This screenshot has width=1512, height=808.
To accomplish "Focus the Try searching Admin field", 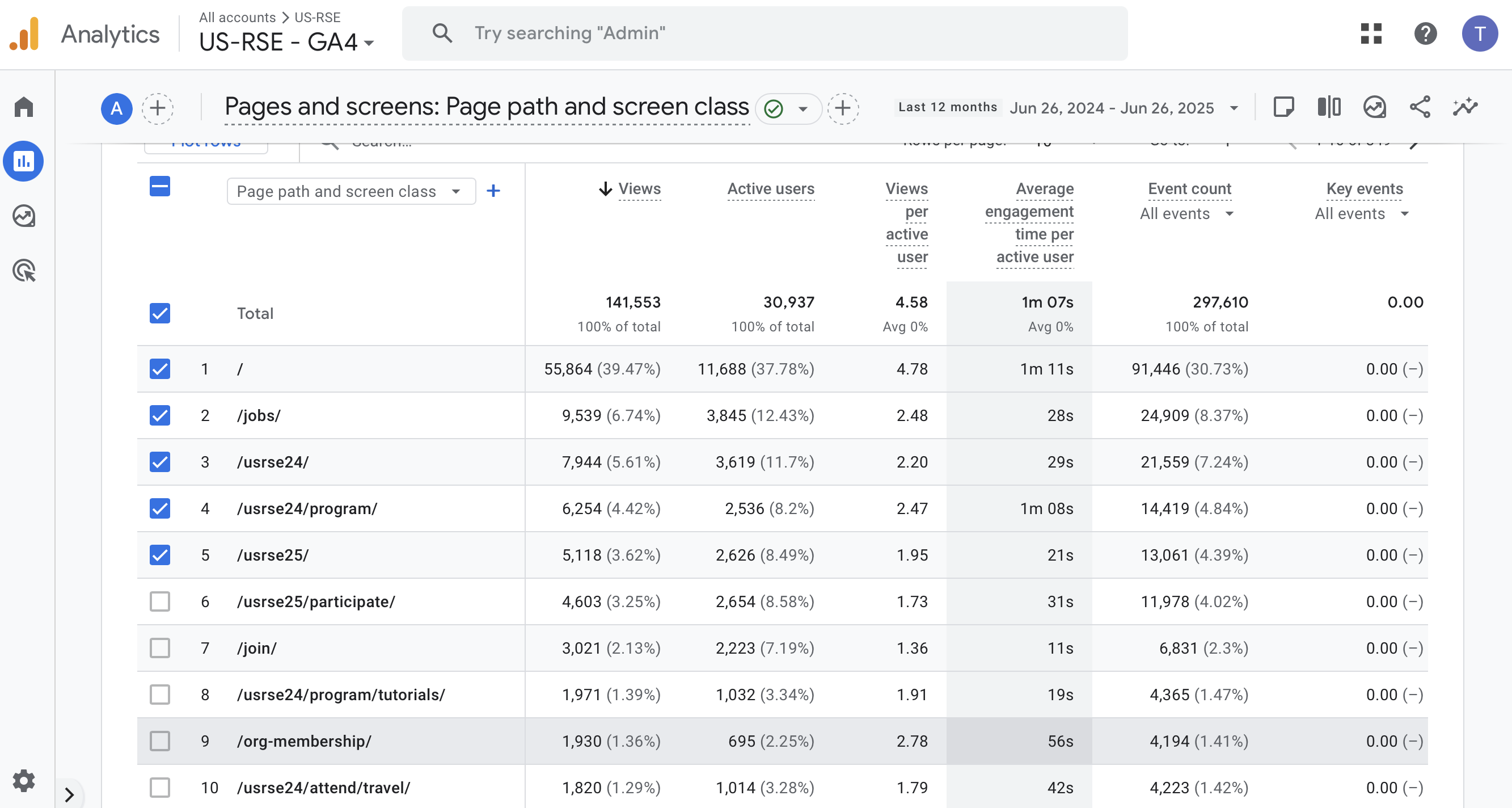I will tap(764, 33).
